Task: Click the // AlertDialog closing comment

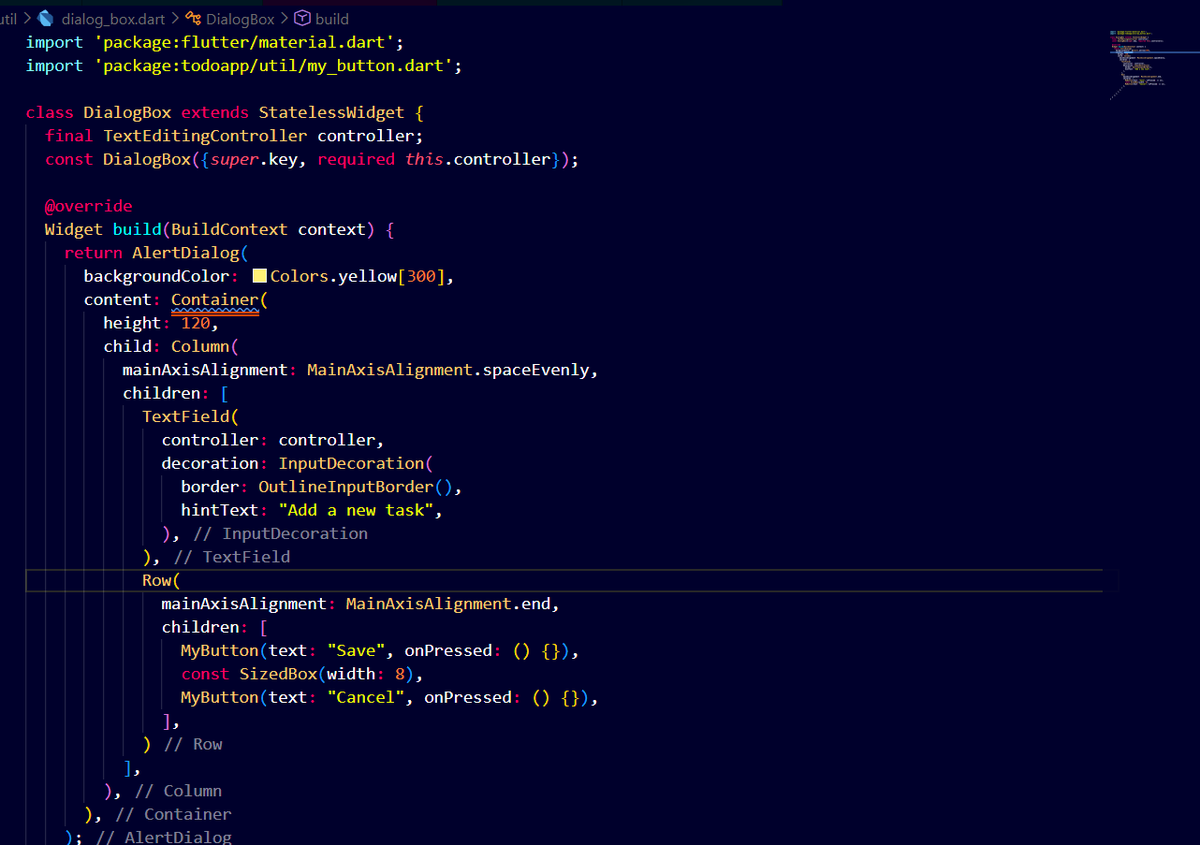Action: 164,837
